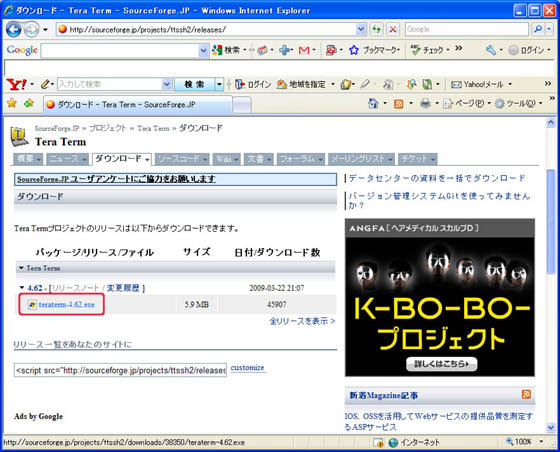Click 全リリースを表示 link
The image size is (560, 452).
[302, 321]
